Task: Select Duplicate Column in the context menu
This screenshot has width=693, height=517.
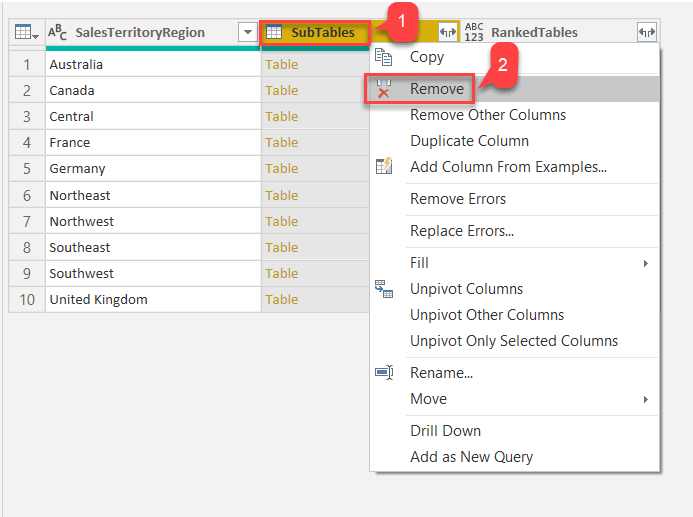Action: 469,141
